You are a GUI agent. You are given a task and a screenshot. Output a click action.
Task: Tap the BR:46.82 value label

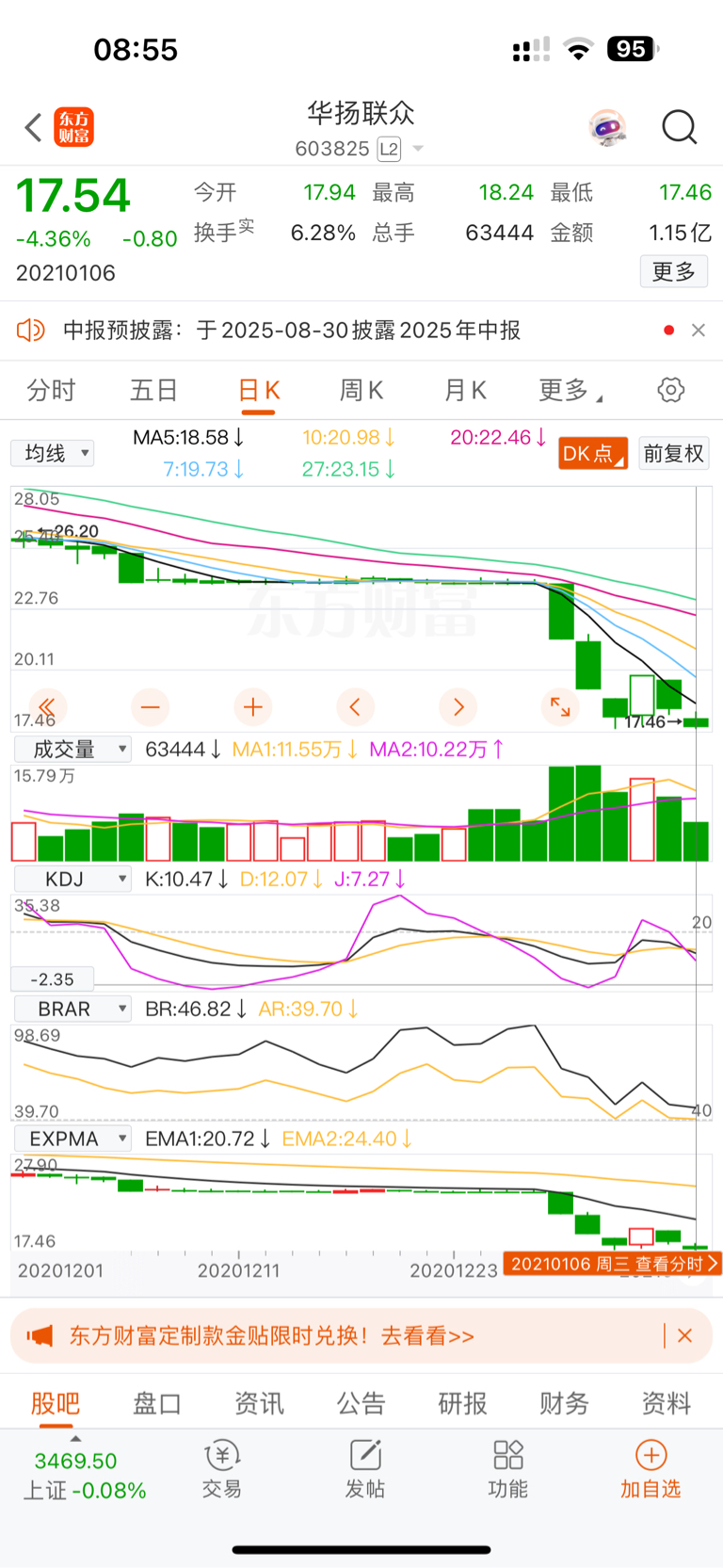point(196,1010)
